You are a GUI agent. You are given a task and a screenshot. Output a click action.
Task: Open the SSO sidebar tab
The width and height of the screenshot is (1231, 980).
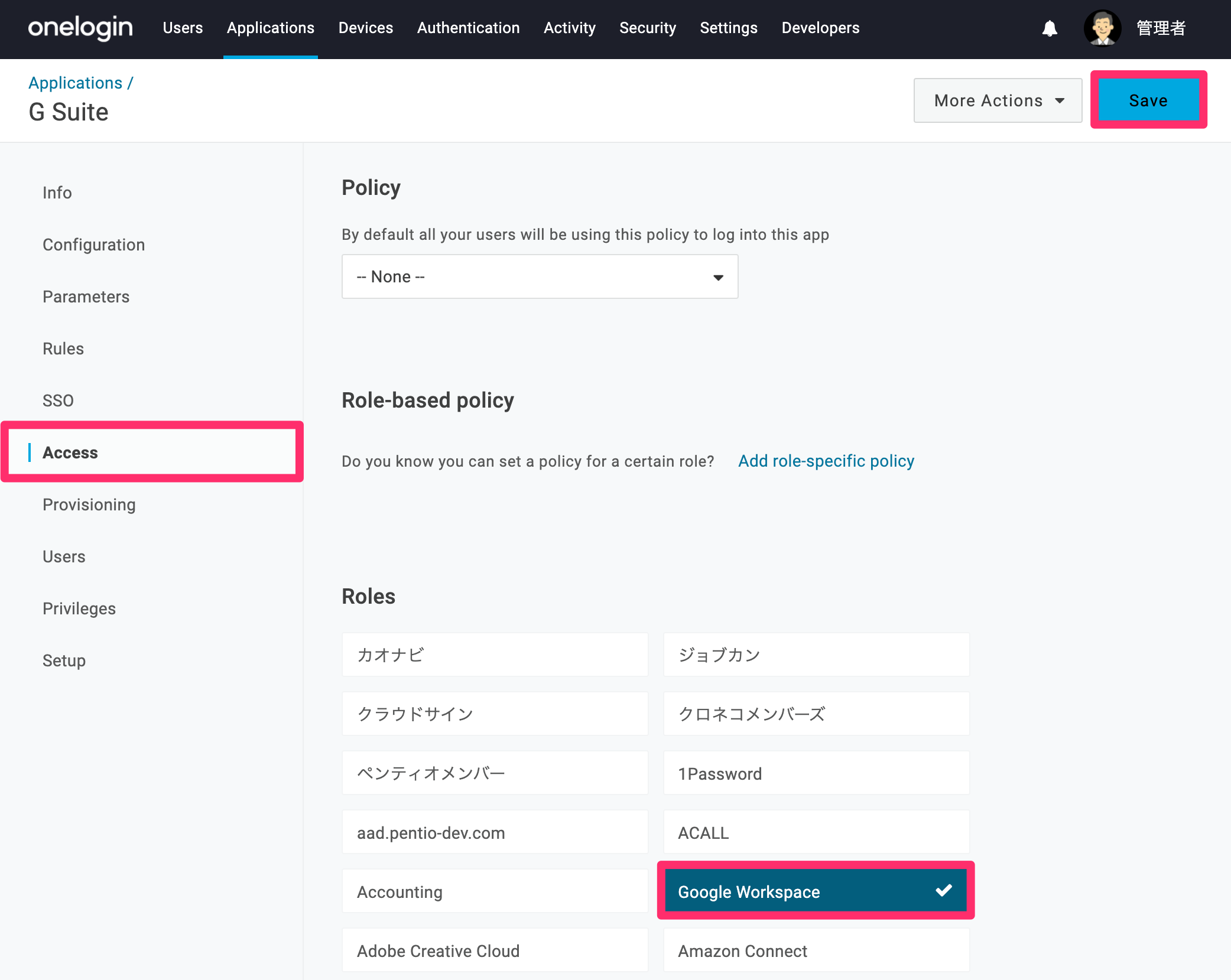pyautogui.click(x=58, y=401)
